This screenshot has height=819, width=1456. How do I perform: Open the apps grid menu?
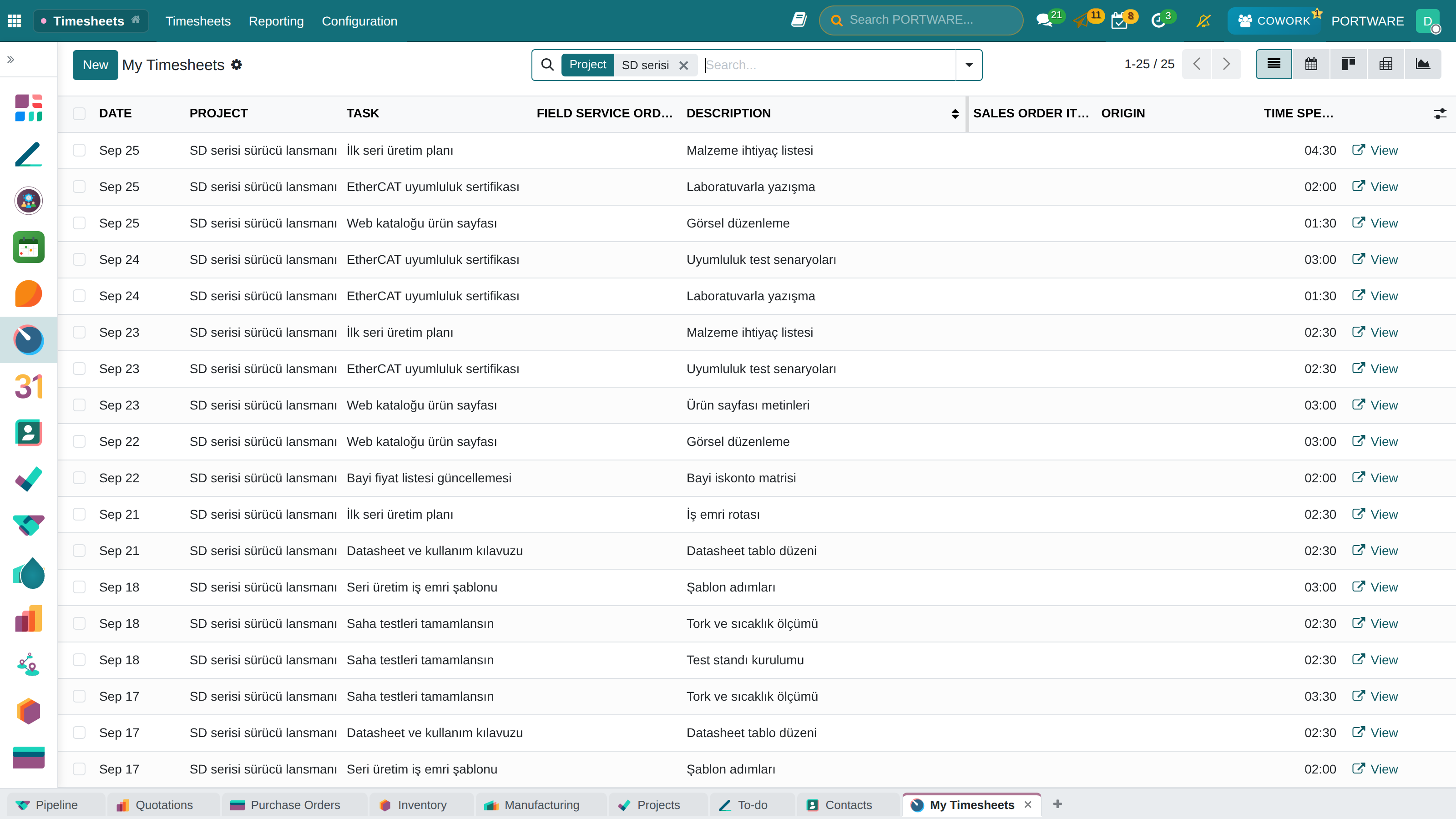pyautogui.click(x=15, y=21)
